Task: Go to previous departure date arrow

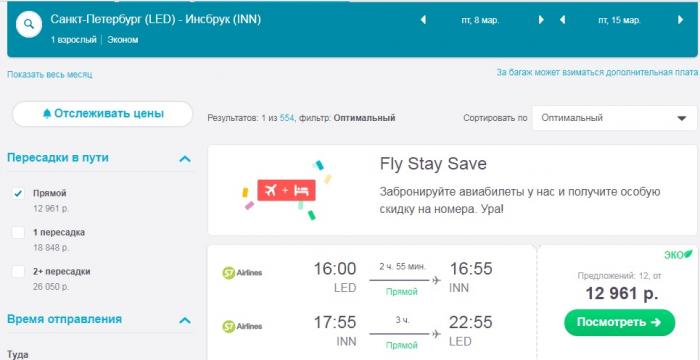Action: coord(423,20)
